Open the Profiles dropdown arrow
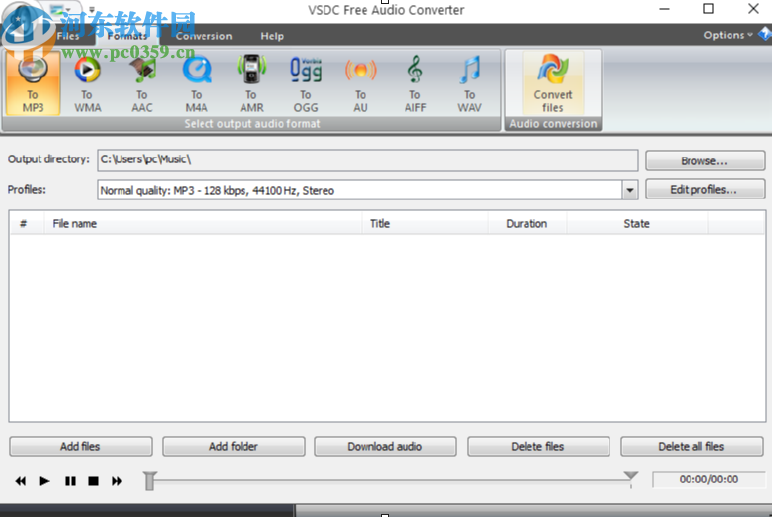This screenshot has width=772, height=517. [630, 190]
